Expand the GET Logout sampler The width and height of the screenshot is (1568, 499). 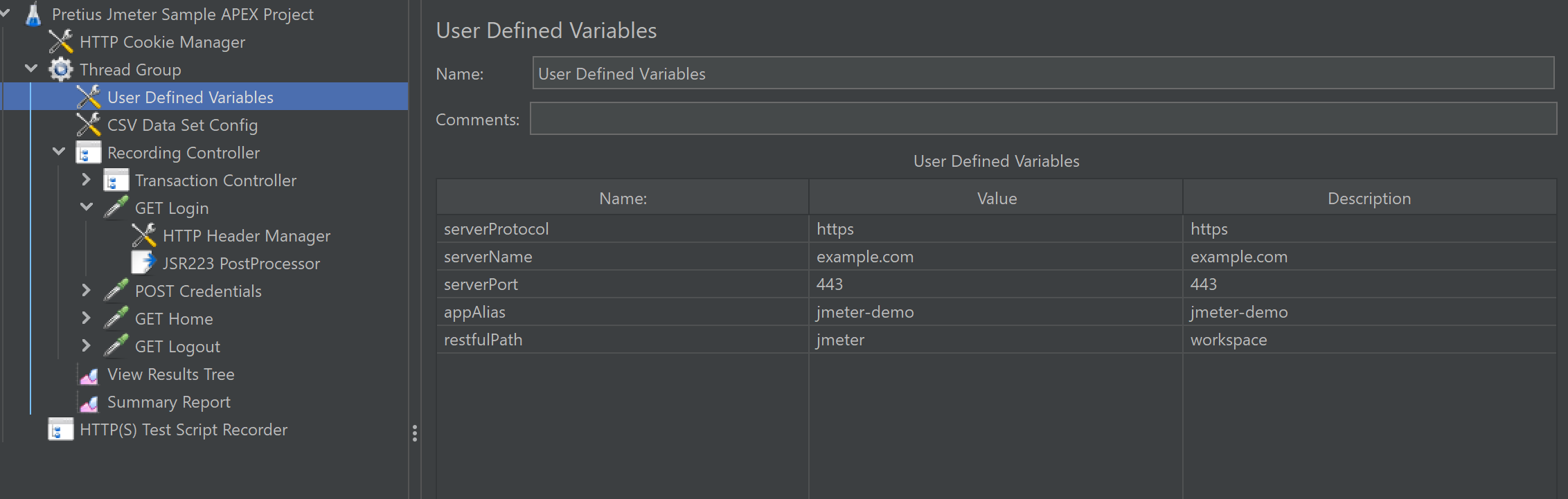tap(86, 346)
